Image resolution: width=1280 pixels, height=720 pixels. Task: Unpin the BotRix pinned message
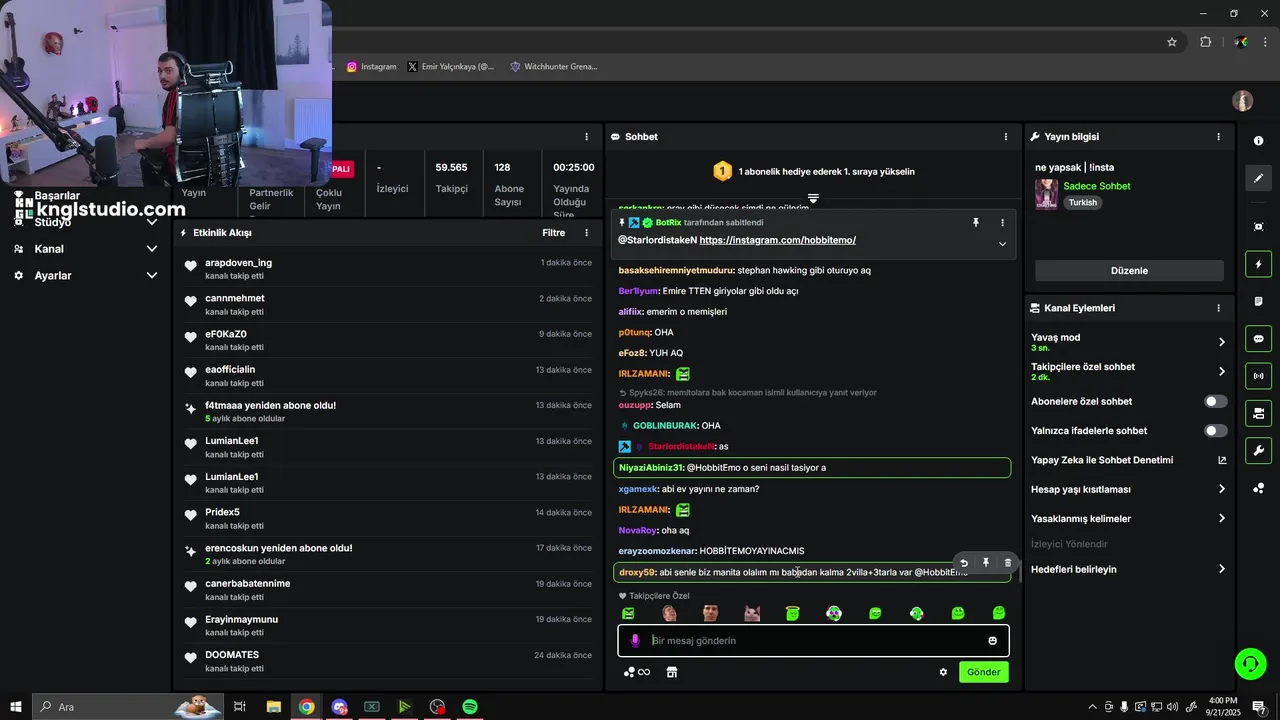(x=976, y=222)
